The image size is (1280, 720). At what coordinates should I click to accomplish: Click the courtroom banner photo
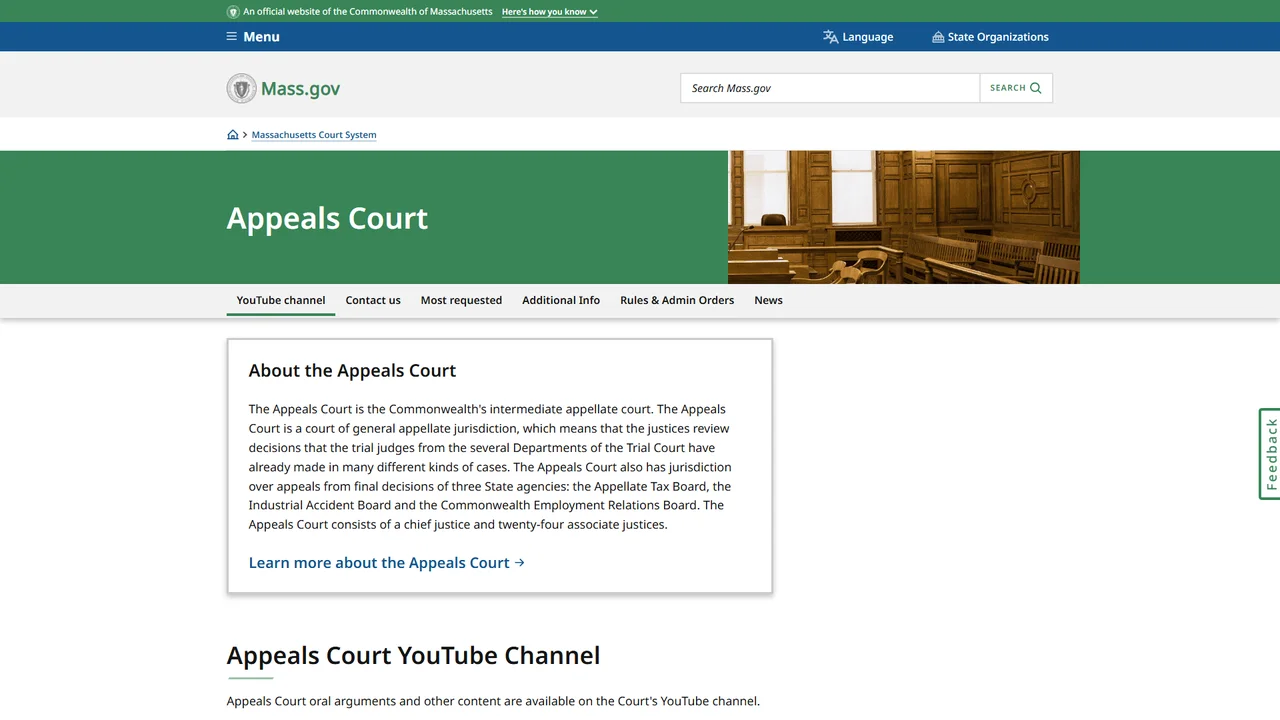point(904,217)
